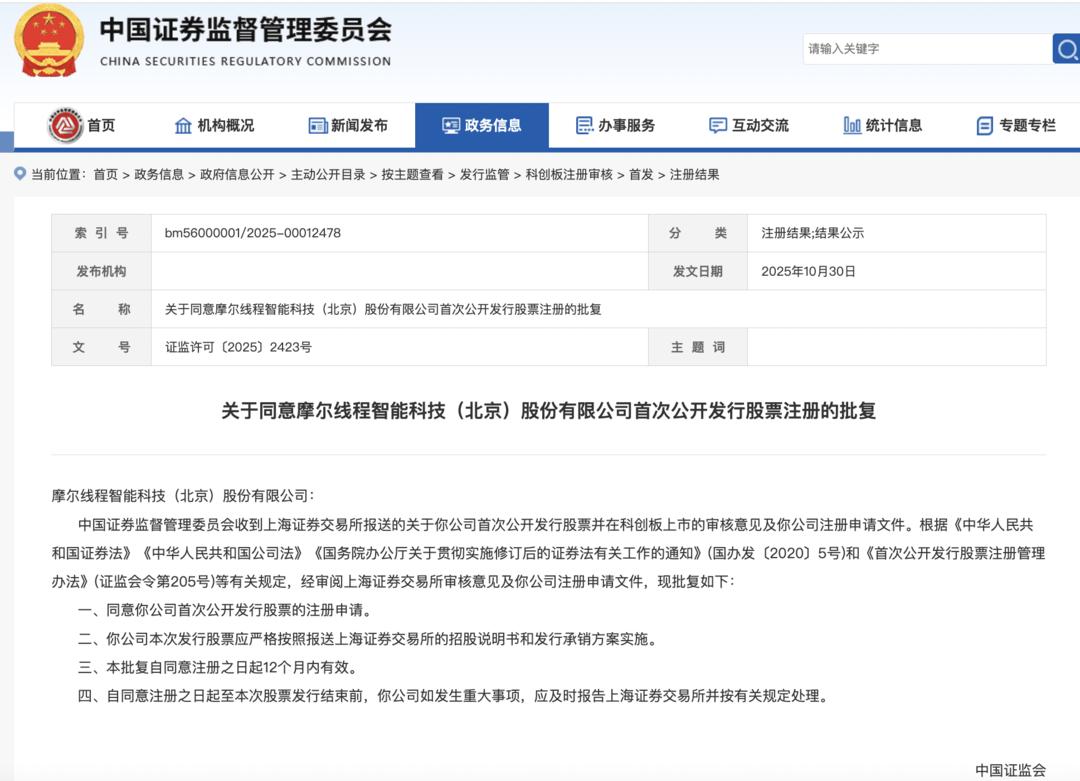1080x781 pixels.
Task: Click the location pin icon in breadcrumb
Action: (20, 174)
